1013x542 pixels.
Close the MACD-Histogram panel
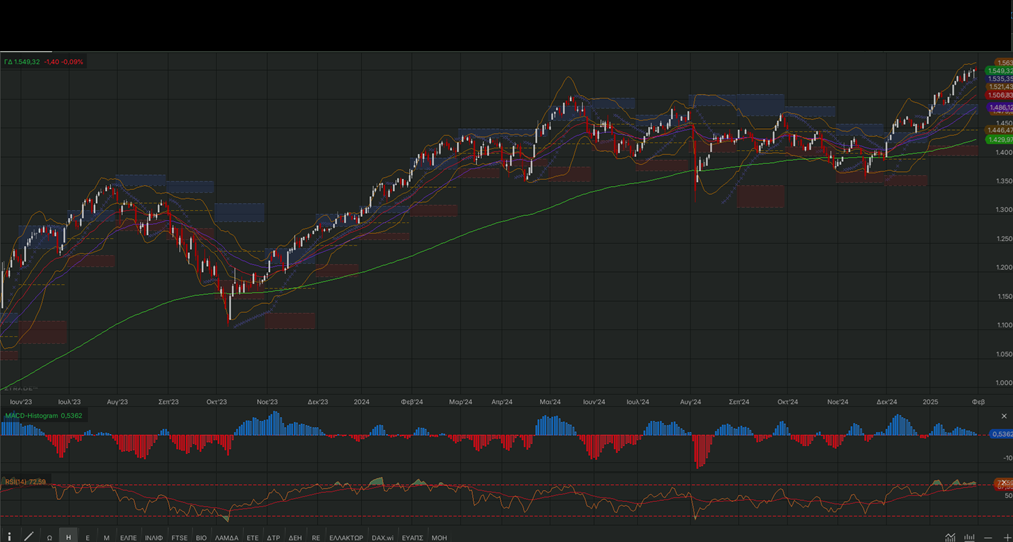(x=1003, y=416)
